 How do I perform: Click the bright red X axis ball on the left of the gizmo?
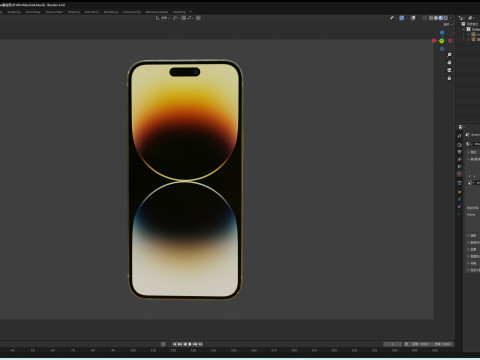(x=434, y=41)
